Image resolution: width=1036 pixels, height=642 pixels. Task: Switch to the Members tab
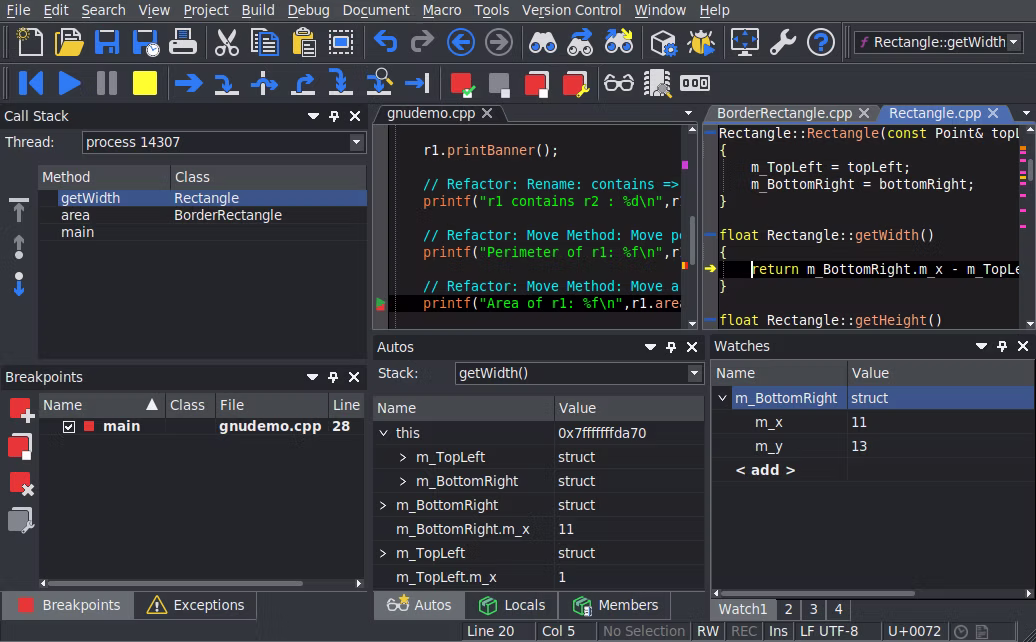(x=616, y=605)
